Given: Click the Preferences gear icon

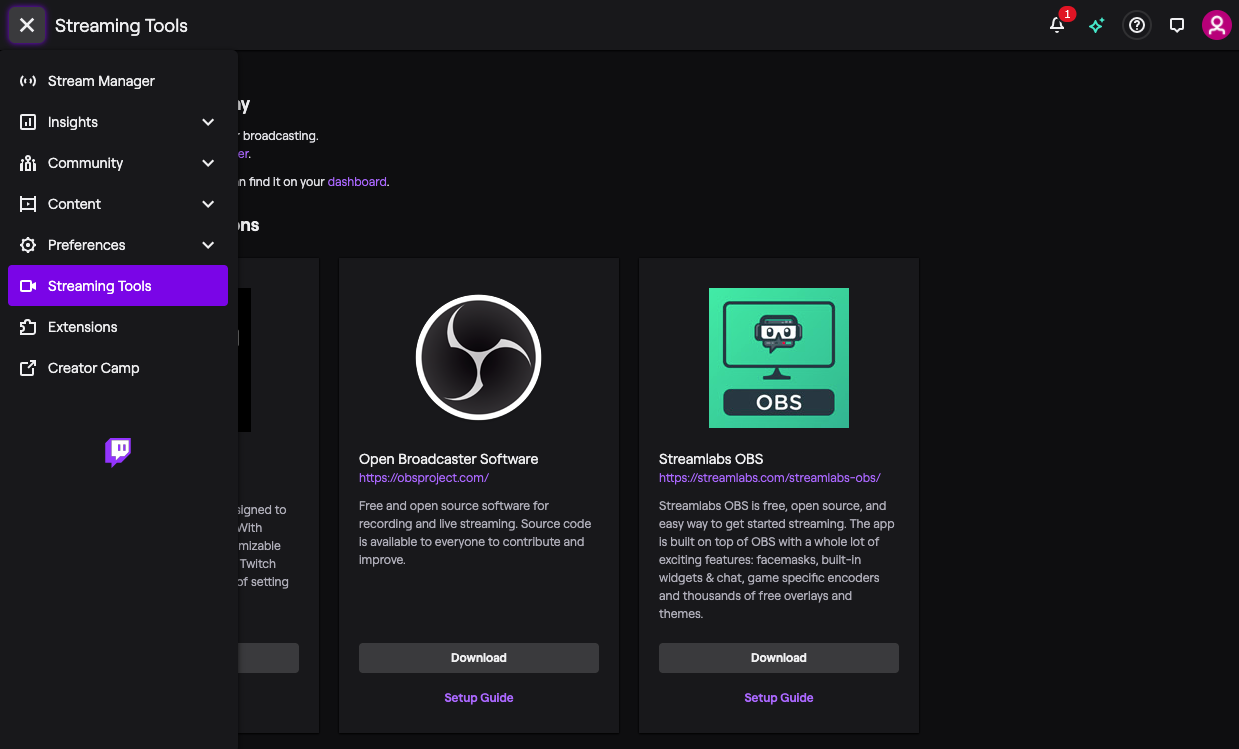Looking at the screenshot, I should tap(28, 245).
